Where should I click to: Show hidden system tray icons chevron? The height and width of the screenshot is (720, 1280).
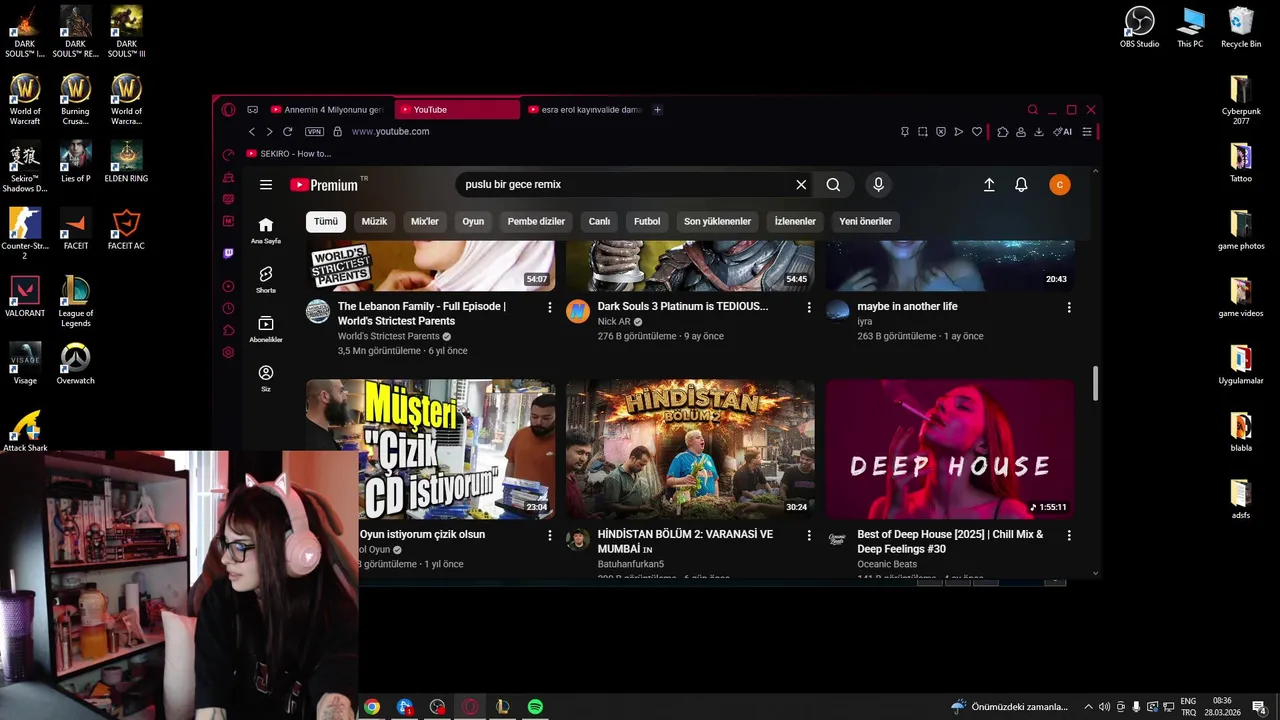pyautogui.click(x=1089, y=707)
